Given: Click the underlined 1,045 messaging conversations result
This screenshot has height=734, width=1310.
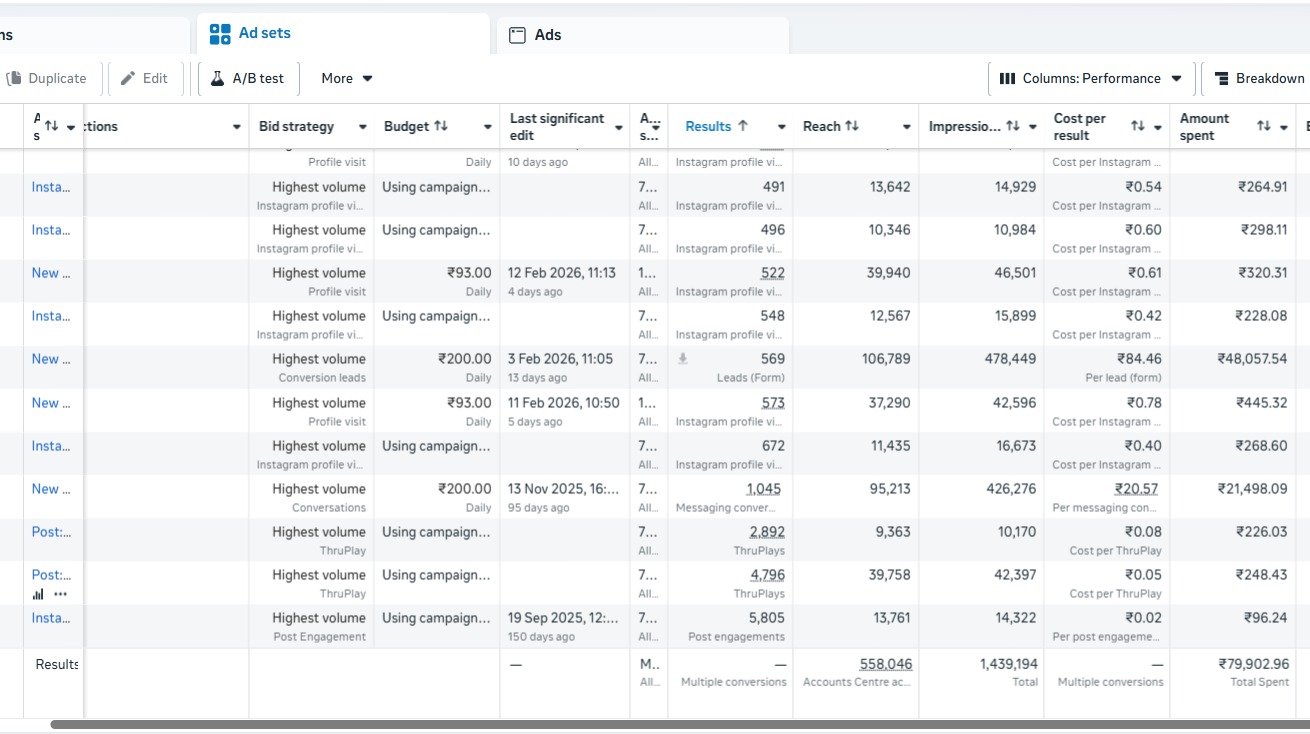Looking at the screenshot, I should point(763,489).
